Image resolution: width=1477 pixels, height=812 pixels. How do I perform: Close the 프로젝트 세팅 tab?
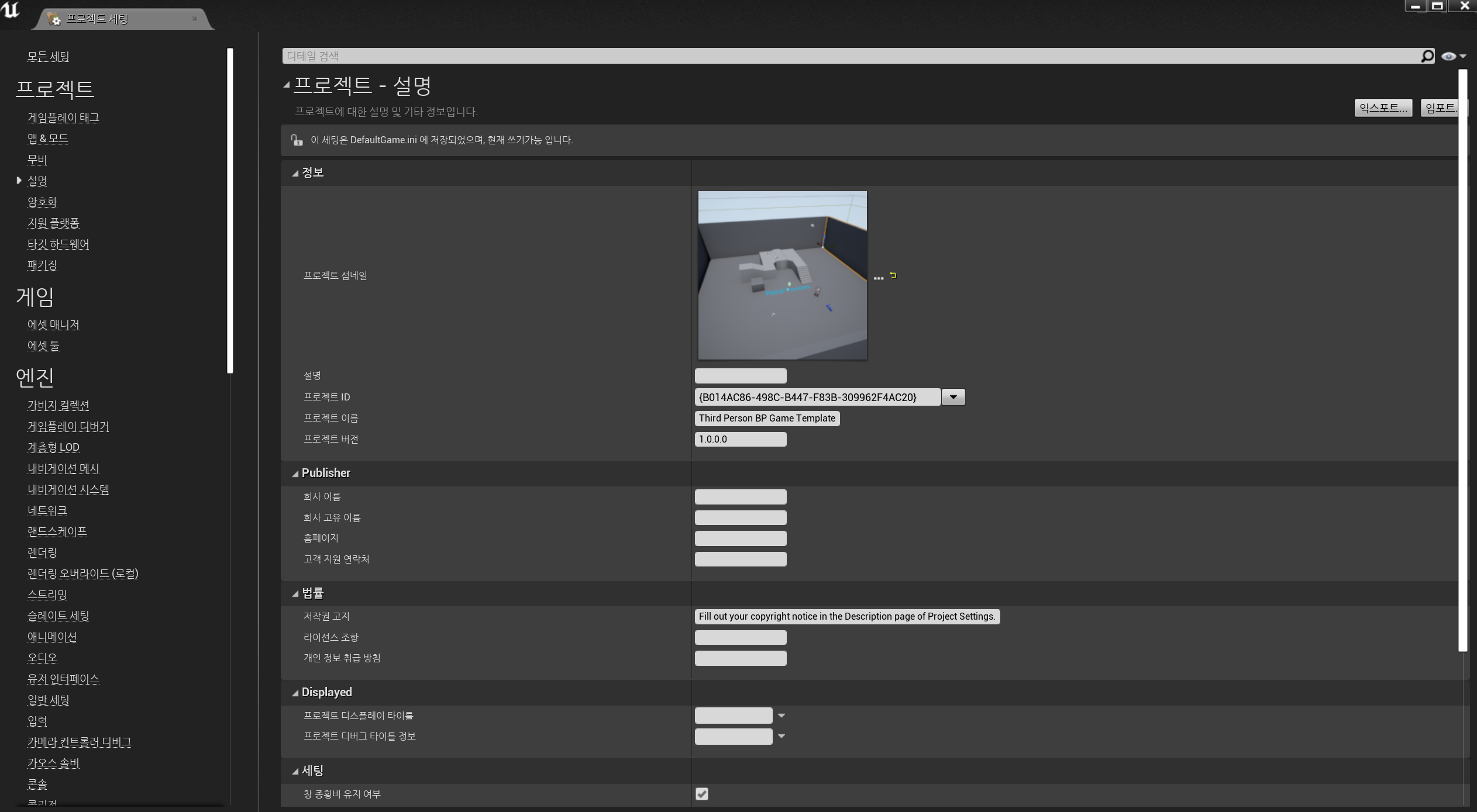[x=195, y=19]
